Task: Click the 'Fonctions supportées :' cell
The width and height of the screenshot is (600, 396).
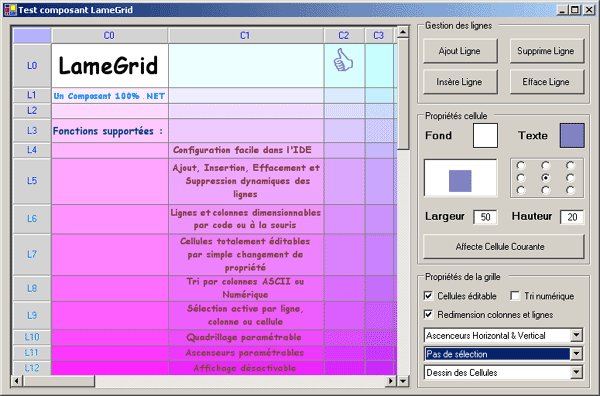Action: 110,131
